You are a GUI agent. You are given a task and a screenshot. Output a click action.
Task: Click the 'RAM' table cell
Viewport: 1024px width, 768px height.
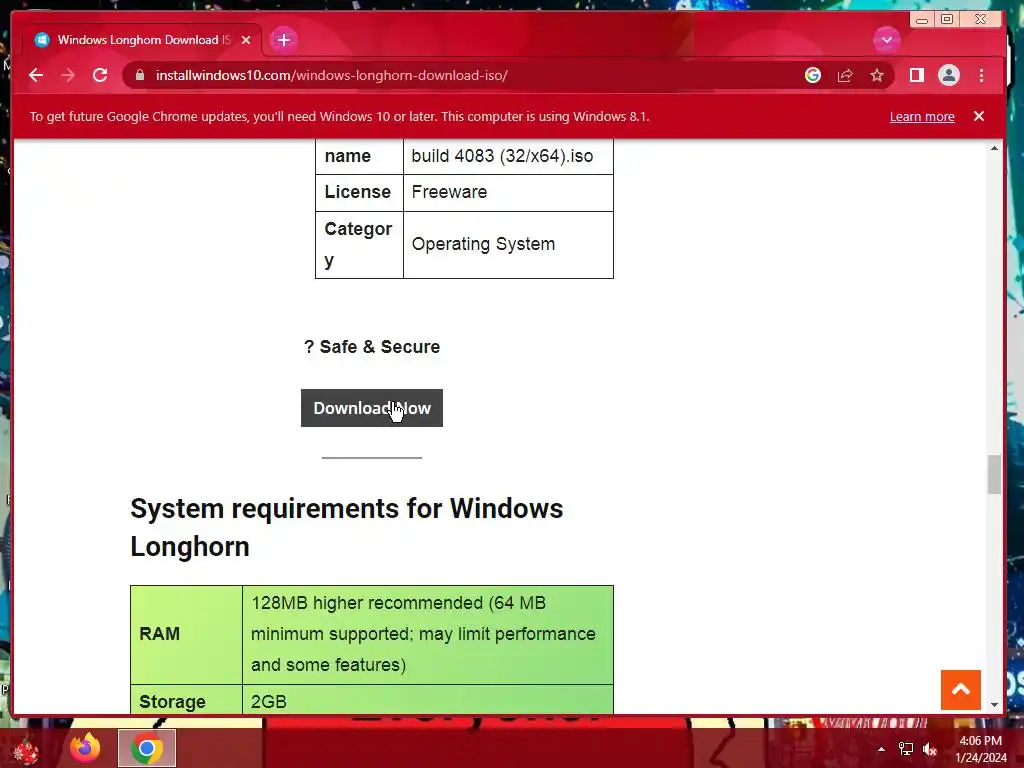(187, 635)
